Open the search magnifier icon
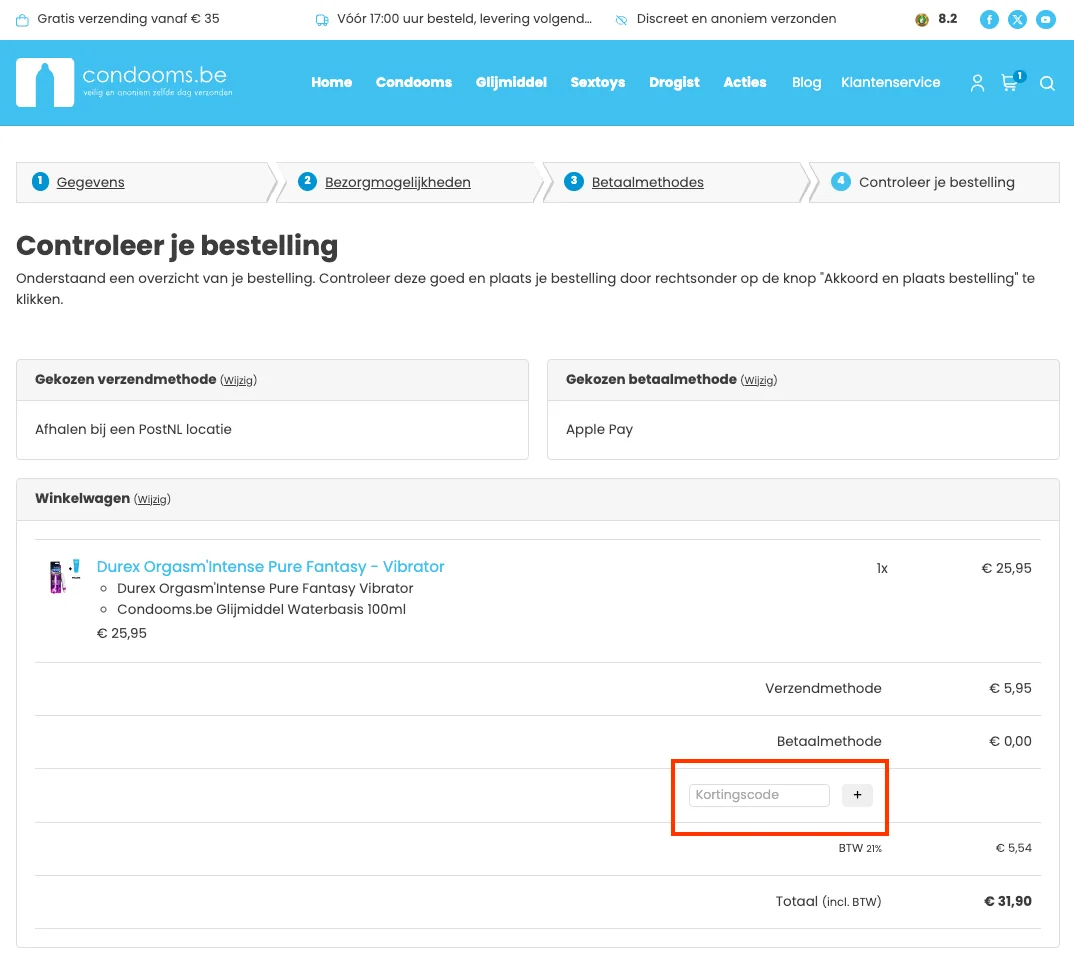The image size is (1074, 959). 1047,84
